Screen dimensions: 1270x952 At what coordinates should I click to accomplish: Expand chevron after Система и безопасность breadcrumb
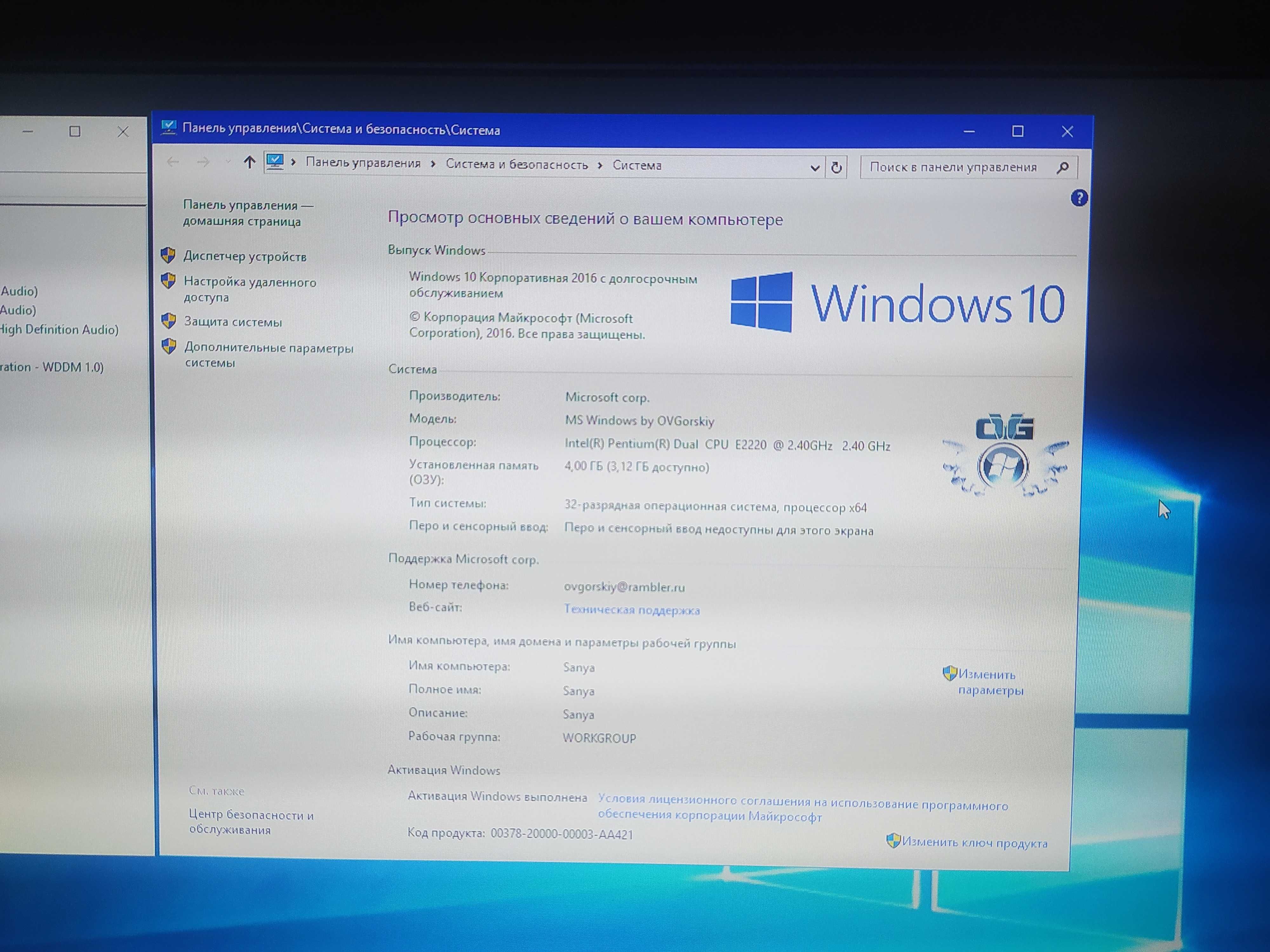(600, 165)
